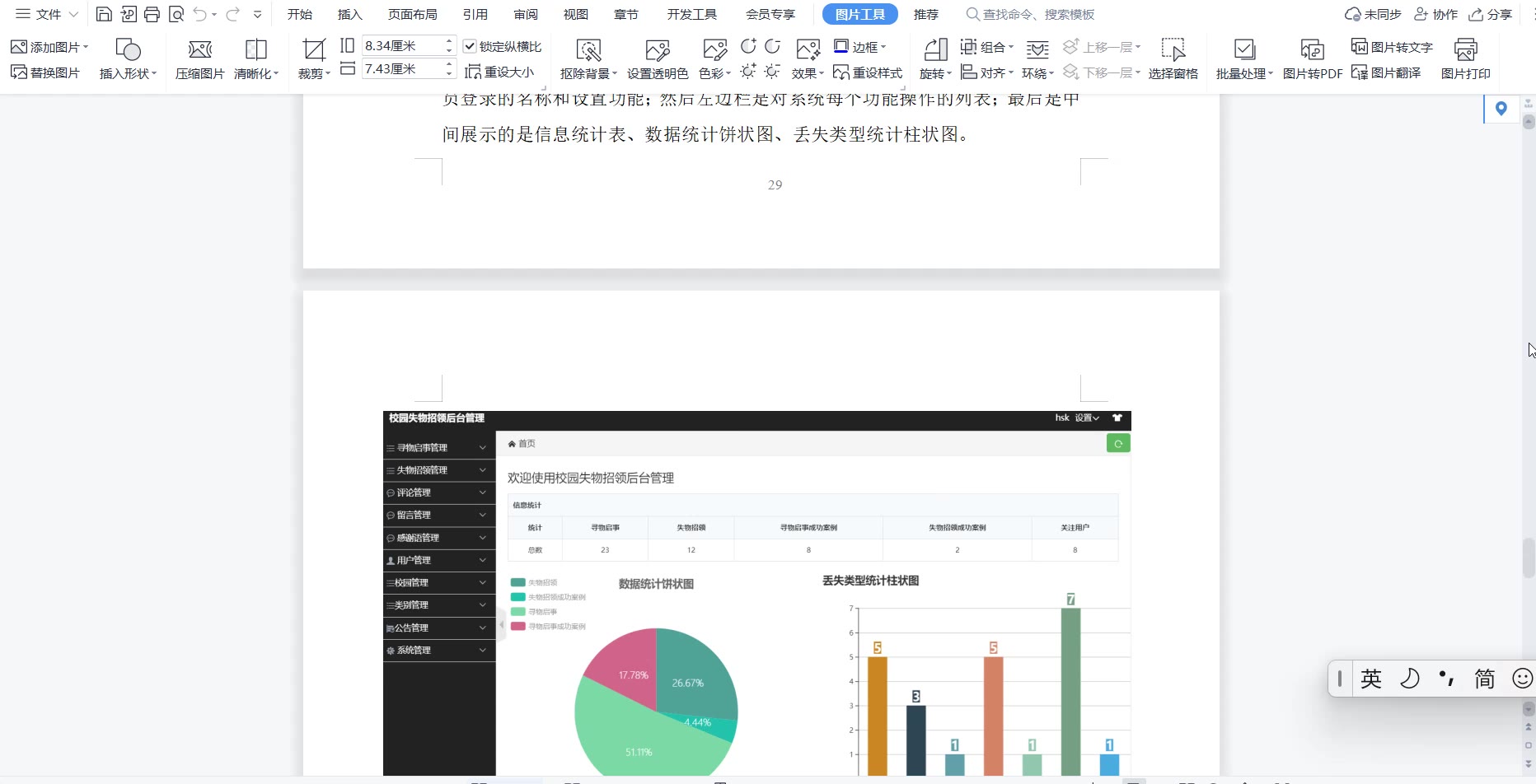The image size is (1536, 784).
Task: Open Print Preview from the quick access bar
Action: click(176, 14)
